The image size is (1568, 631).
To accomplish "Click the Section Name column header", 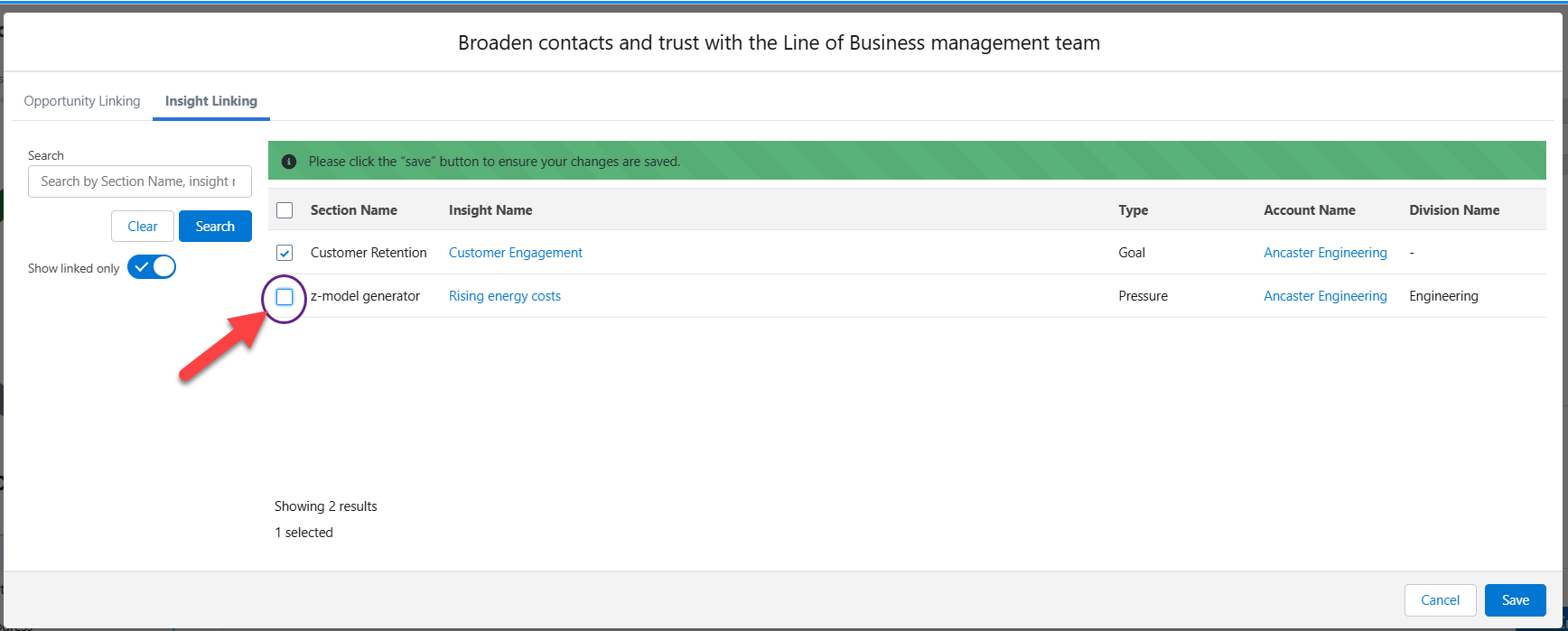I will click(354, 210).
